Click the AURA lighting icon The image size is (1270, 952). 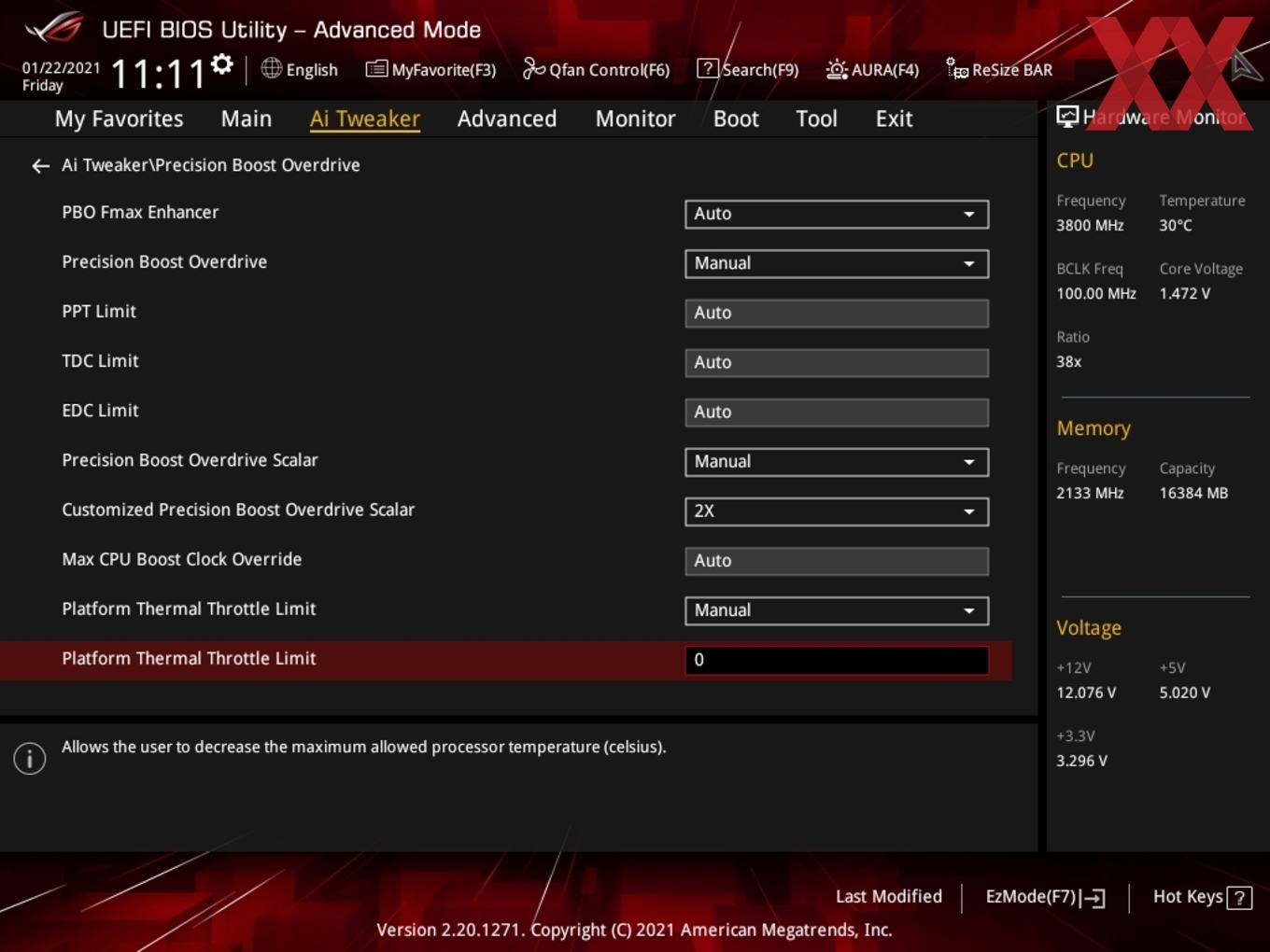click(x=837, y=69)
